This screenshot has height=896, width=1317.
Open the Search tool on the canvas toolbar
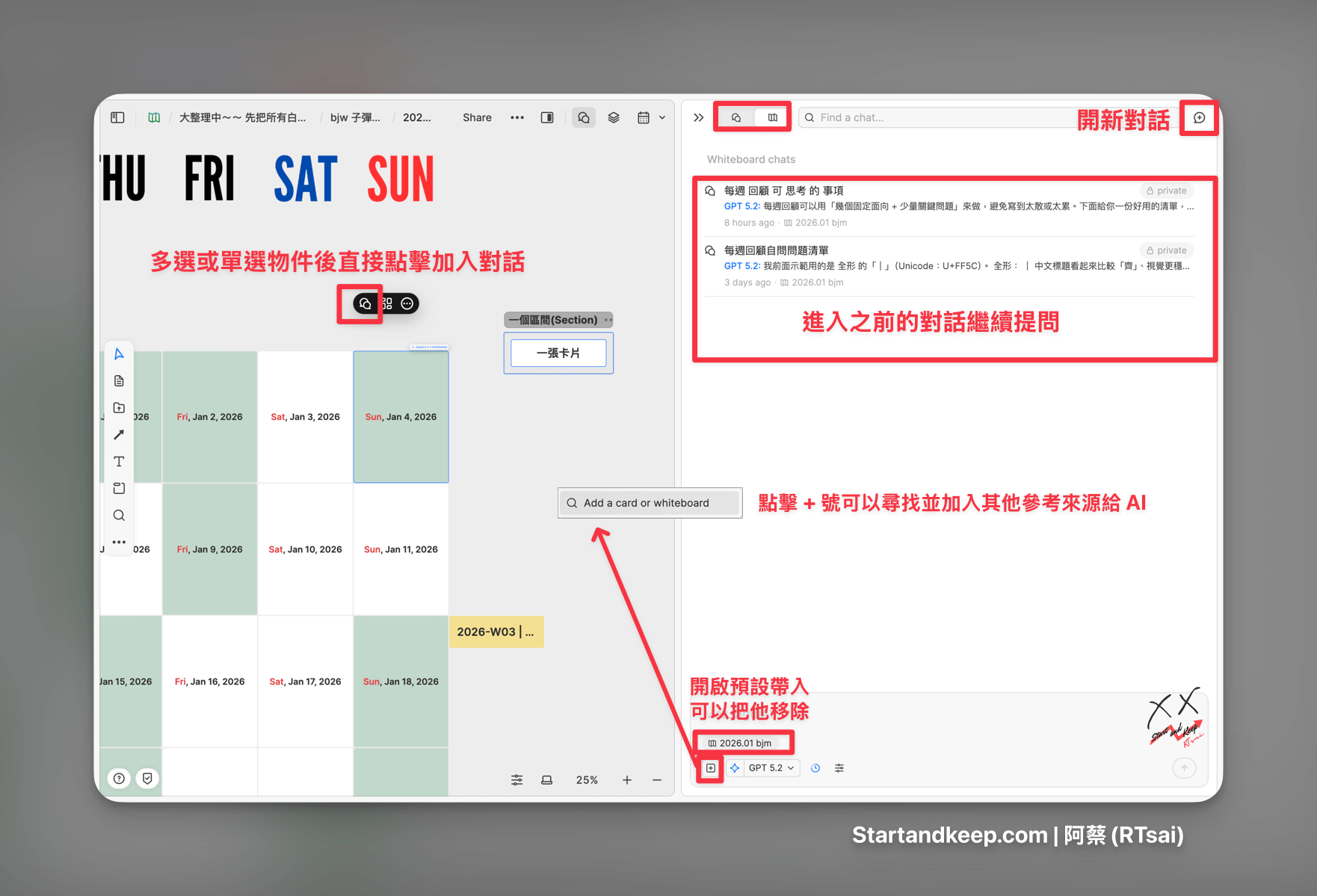[x=119, y=515]
